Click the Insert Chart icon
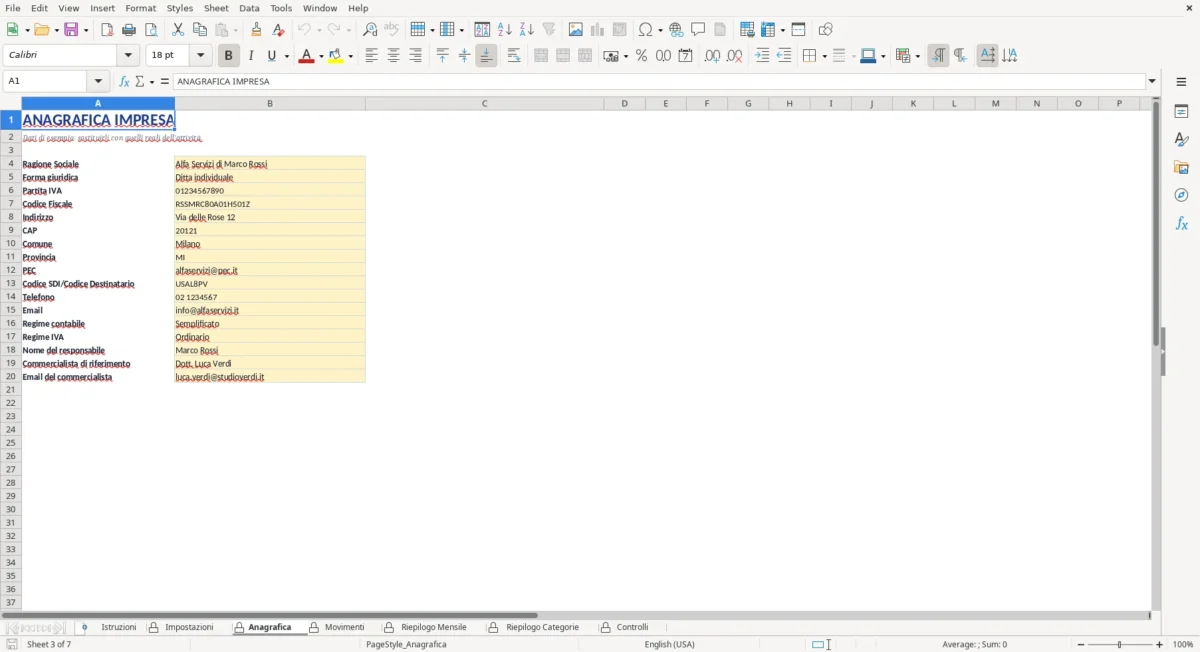1200x652 pixels. pyautogui.click(x=598, y=30)
